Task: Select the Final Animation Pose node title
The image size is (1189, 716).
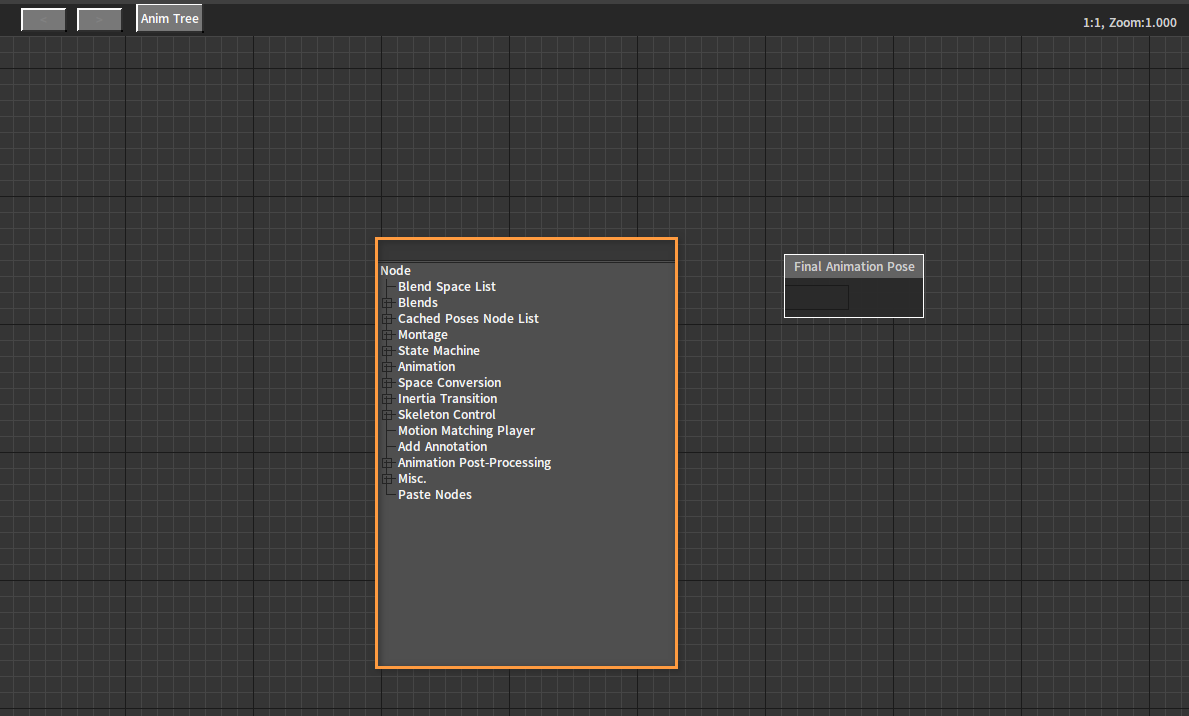Action: pyautogui.click(x=853, y=267)
